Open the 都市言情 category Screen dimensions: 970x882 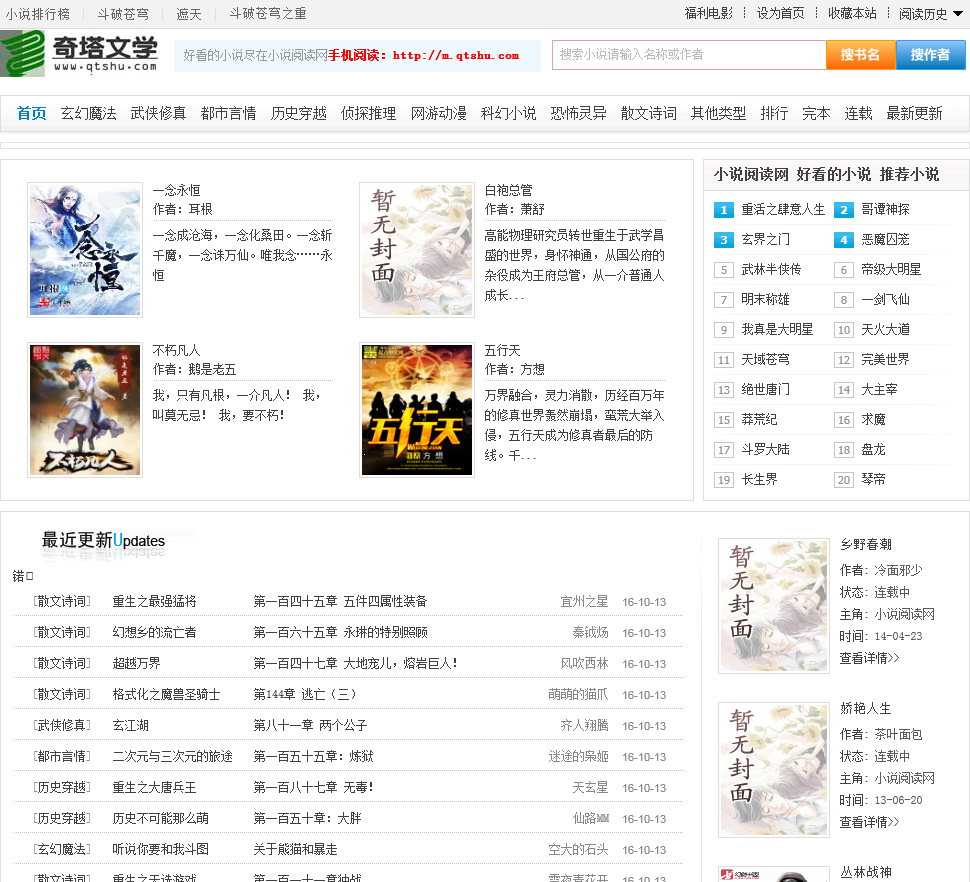coord(228,113)
